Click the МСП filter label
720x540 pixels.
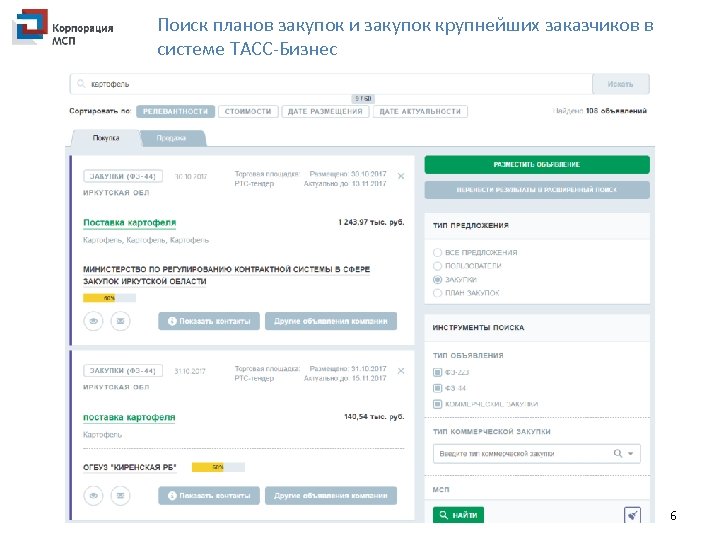(x=441, y=489)
